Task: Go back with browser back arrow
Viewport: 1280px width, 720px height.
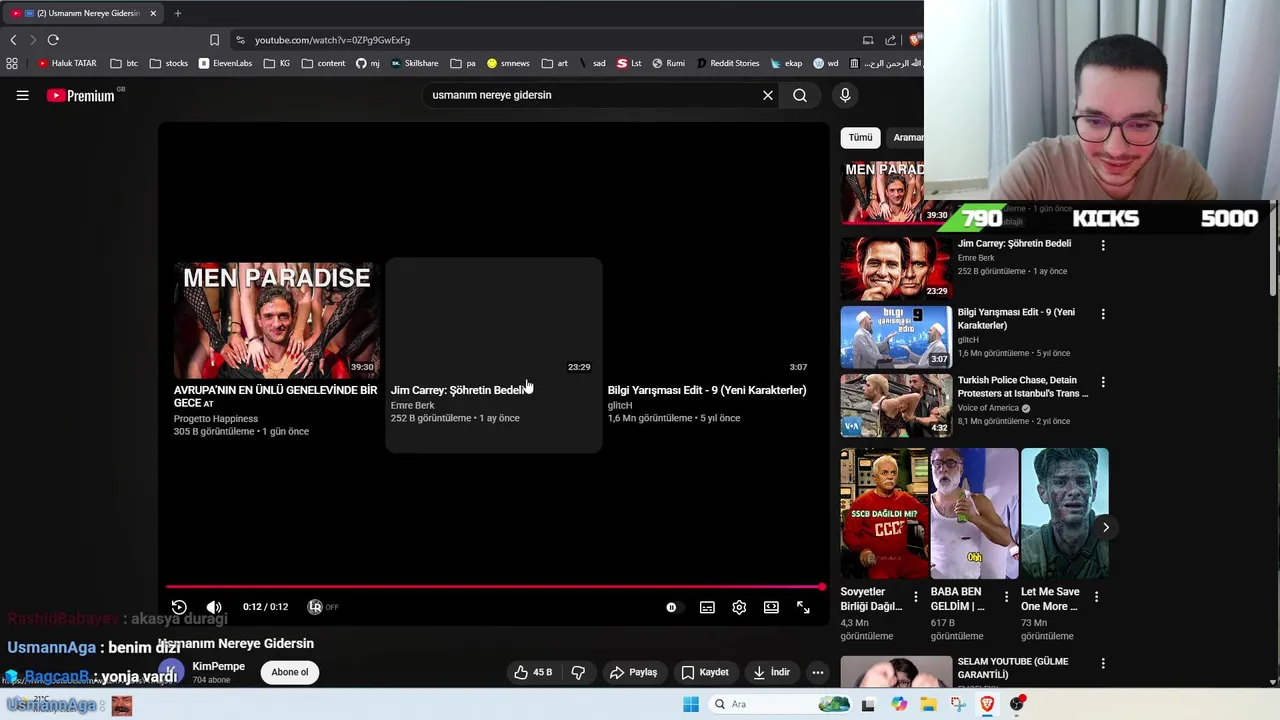Action: click(13, 40)
